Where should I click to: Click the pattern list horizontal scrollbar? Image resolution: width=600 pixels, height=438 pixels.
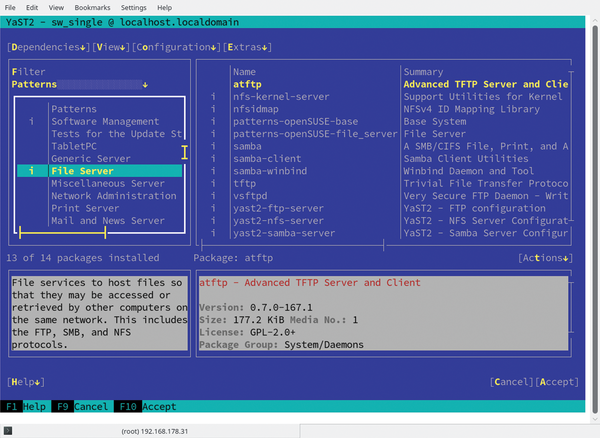coord(63,233)
